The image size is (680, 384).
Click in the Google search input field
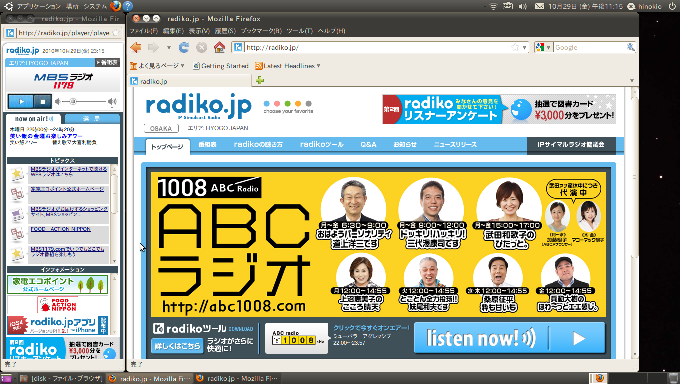tap(589, 47)
